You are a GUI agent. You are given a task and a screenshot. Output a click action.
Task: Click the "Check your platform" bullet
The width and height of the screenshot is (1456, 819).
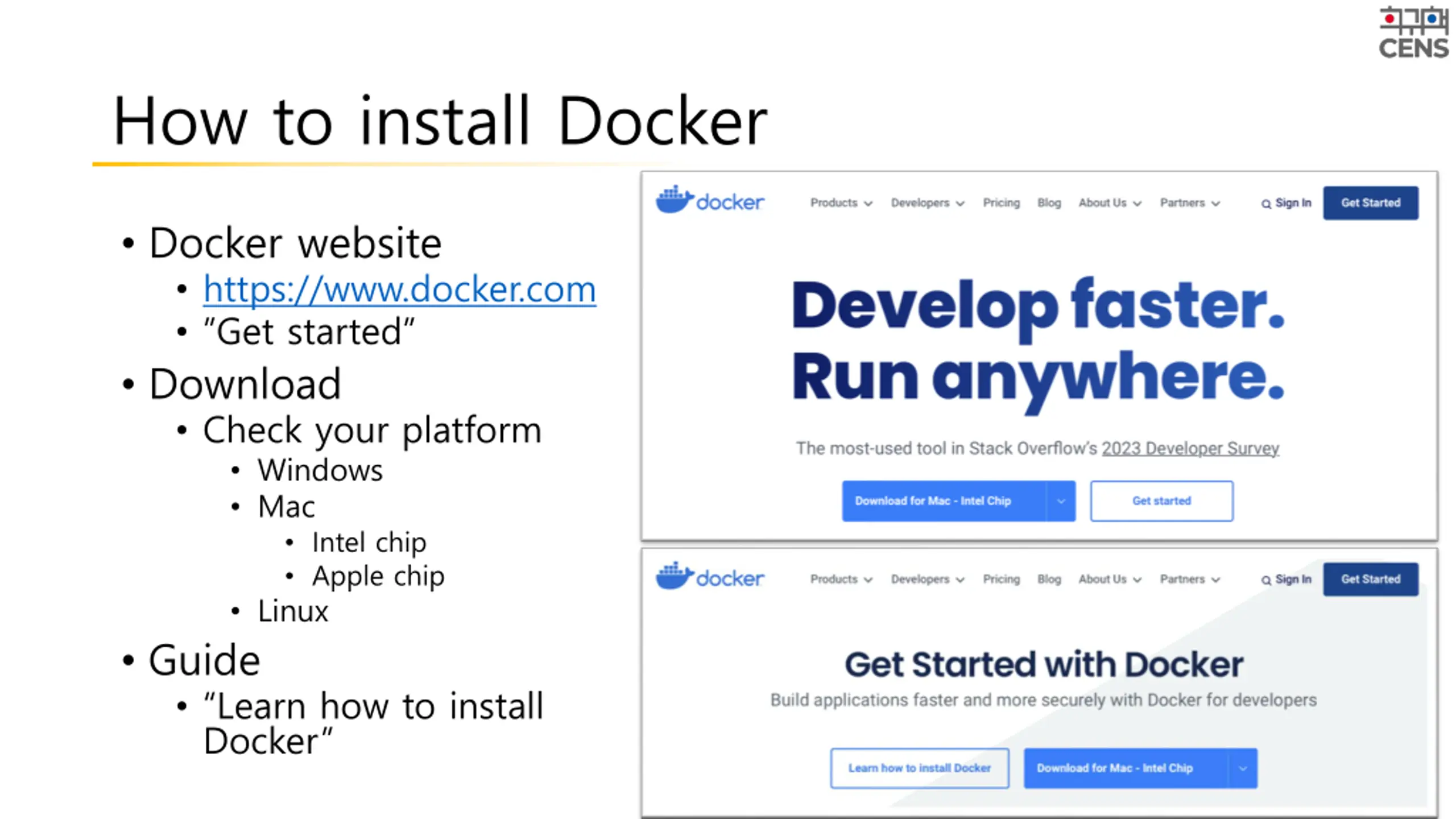pyautogui.click(x=373, y=430)
